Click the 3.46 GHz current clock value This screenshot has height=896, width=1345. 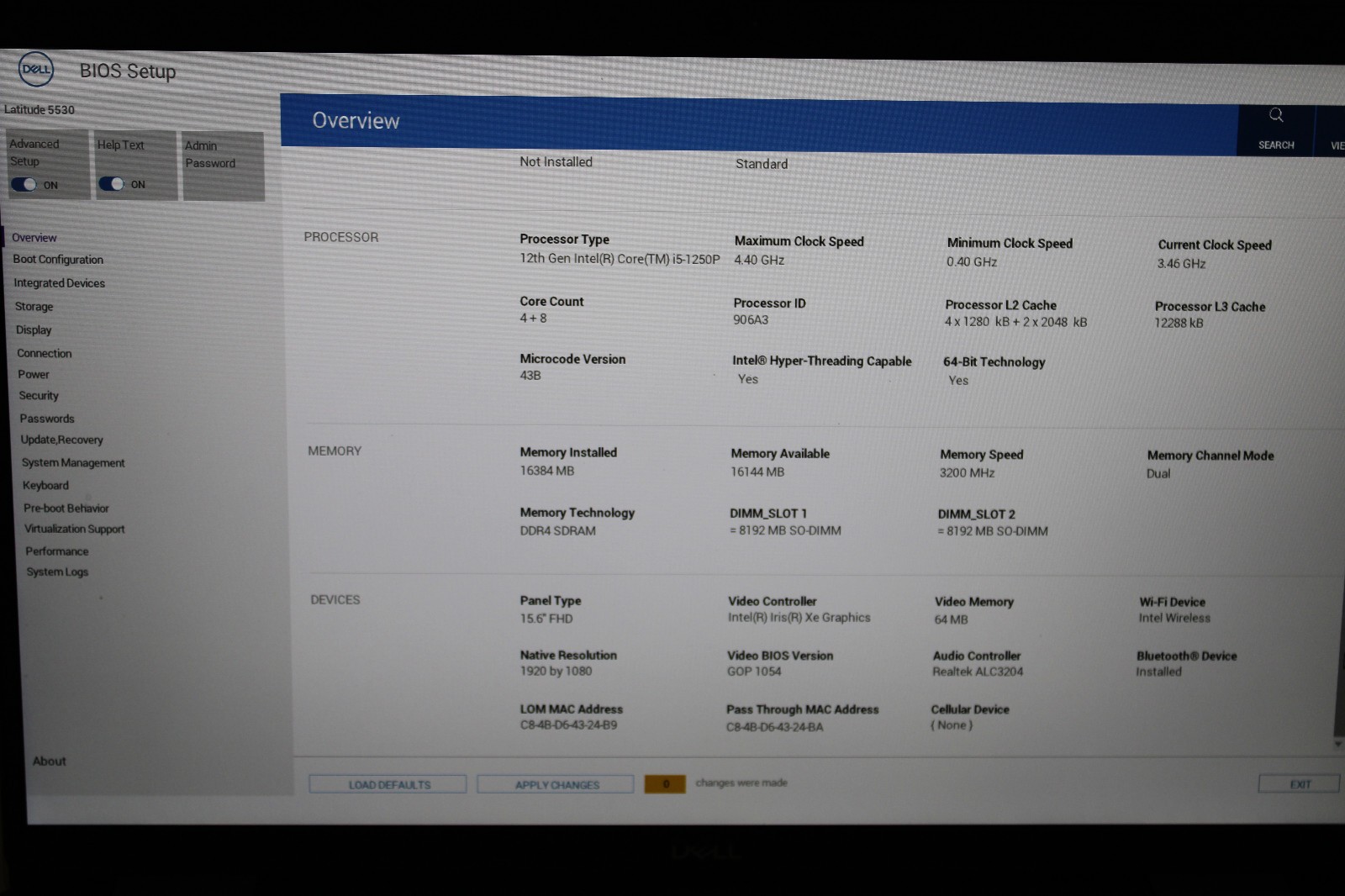point(1181,264)
